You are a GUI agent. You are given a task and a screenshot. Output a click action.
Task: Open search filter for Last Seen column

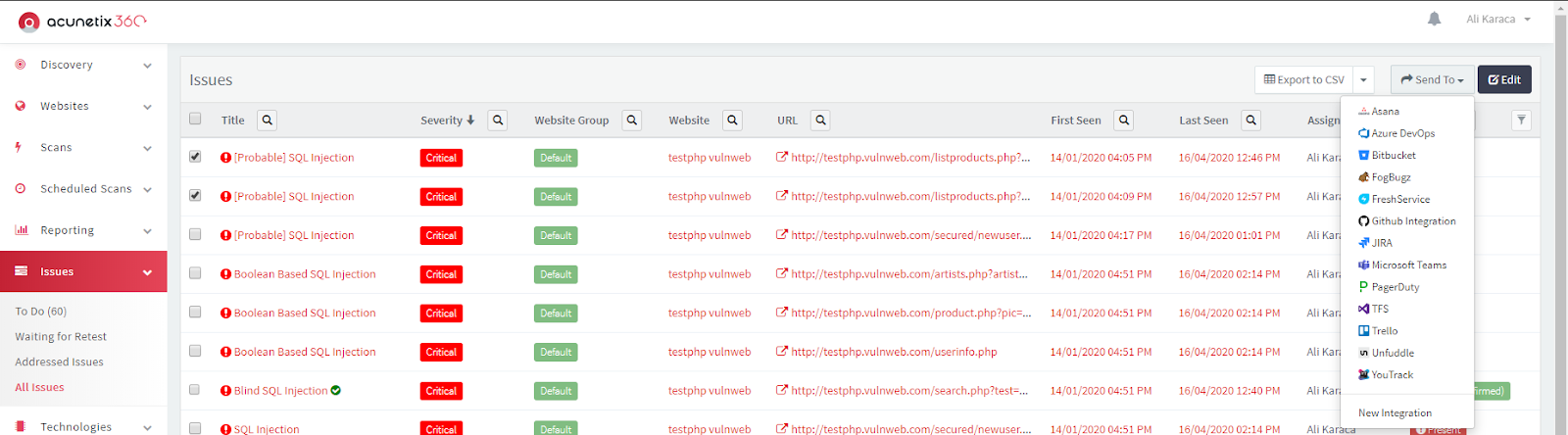(x=1251, y=120)
